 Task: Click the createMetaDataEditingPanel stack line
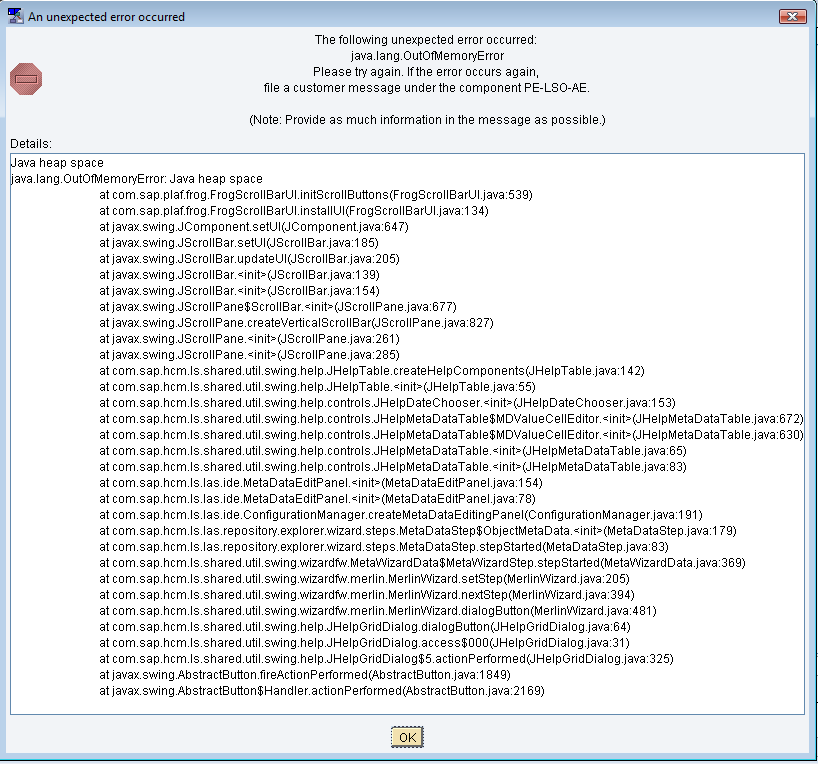click(x=401, y=515)
